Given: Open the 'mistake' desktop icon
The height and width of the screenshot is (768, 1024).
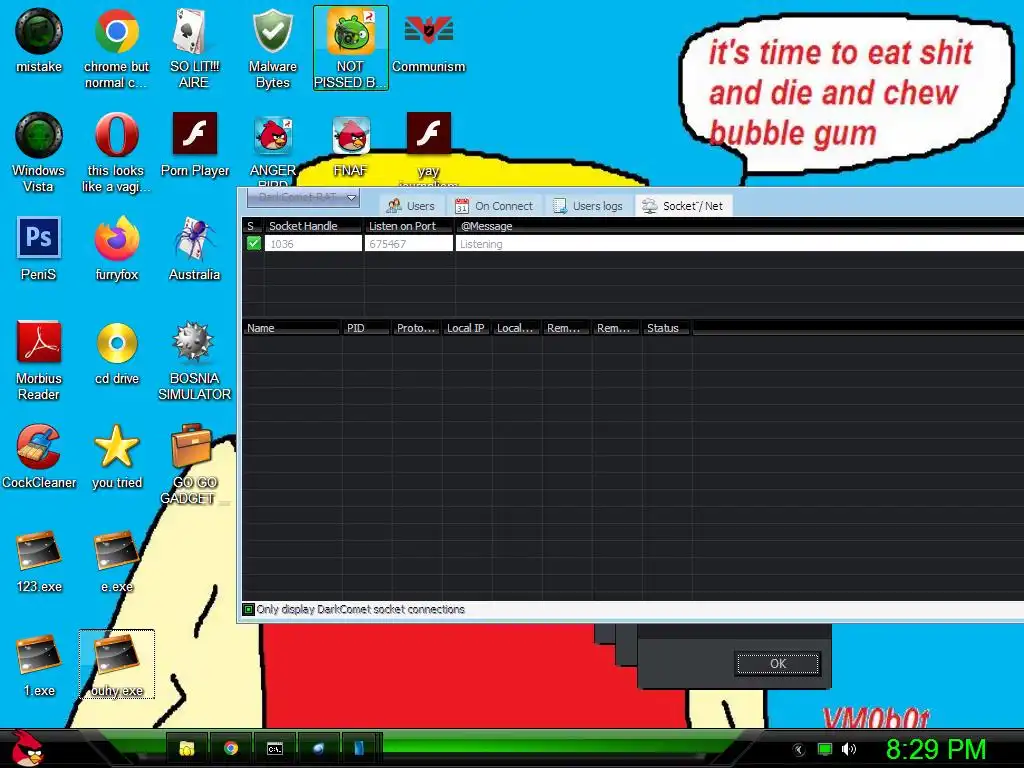Looking at the screenshot, I should click(39, 42).
